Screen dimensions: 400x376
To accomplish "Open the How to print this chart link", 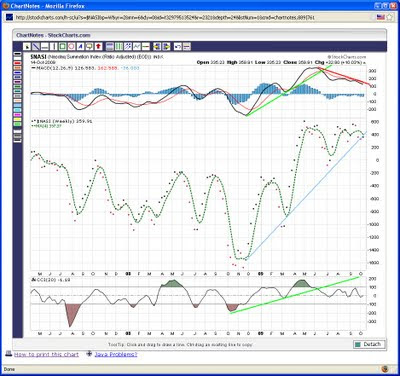I will 46,355.
